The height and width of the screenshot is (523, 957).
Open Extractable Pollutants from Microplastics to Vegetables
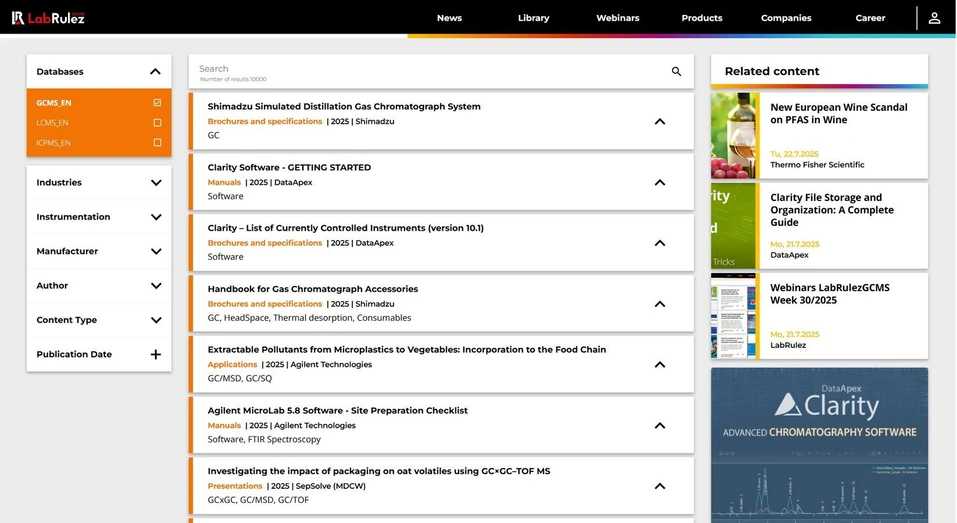coord(406,350)
